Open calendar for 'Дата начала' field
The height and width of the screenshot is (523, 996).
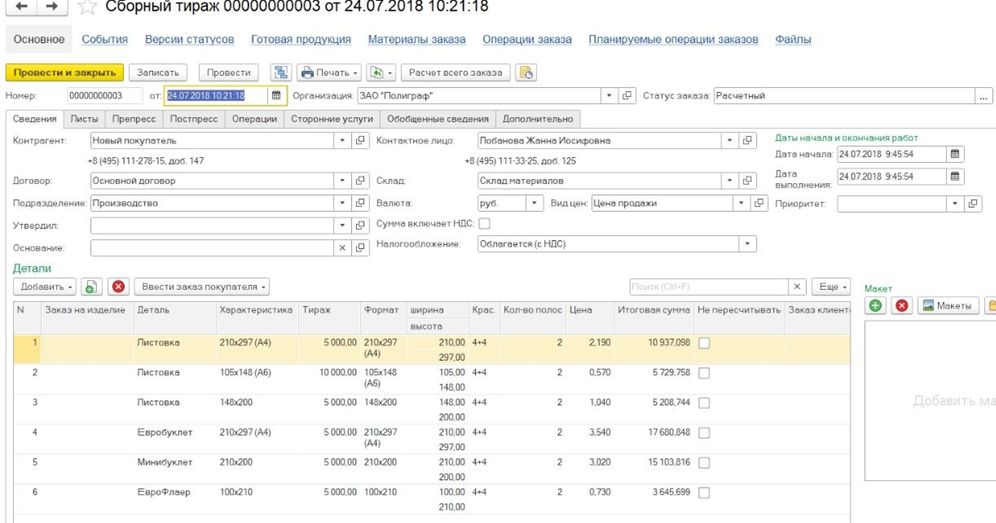955,155
